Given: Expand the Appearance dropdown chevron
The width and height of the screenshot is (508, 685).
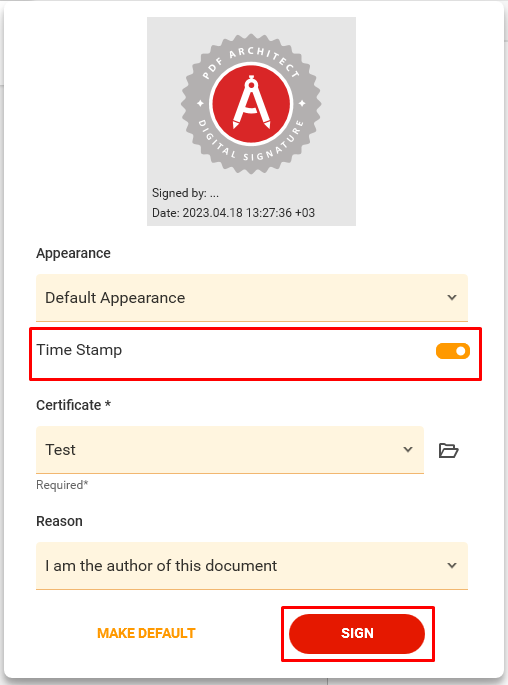Looking at the screenshot, I should pyautogui.click(x=452, y=298).
